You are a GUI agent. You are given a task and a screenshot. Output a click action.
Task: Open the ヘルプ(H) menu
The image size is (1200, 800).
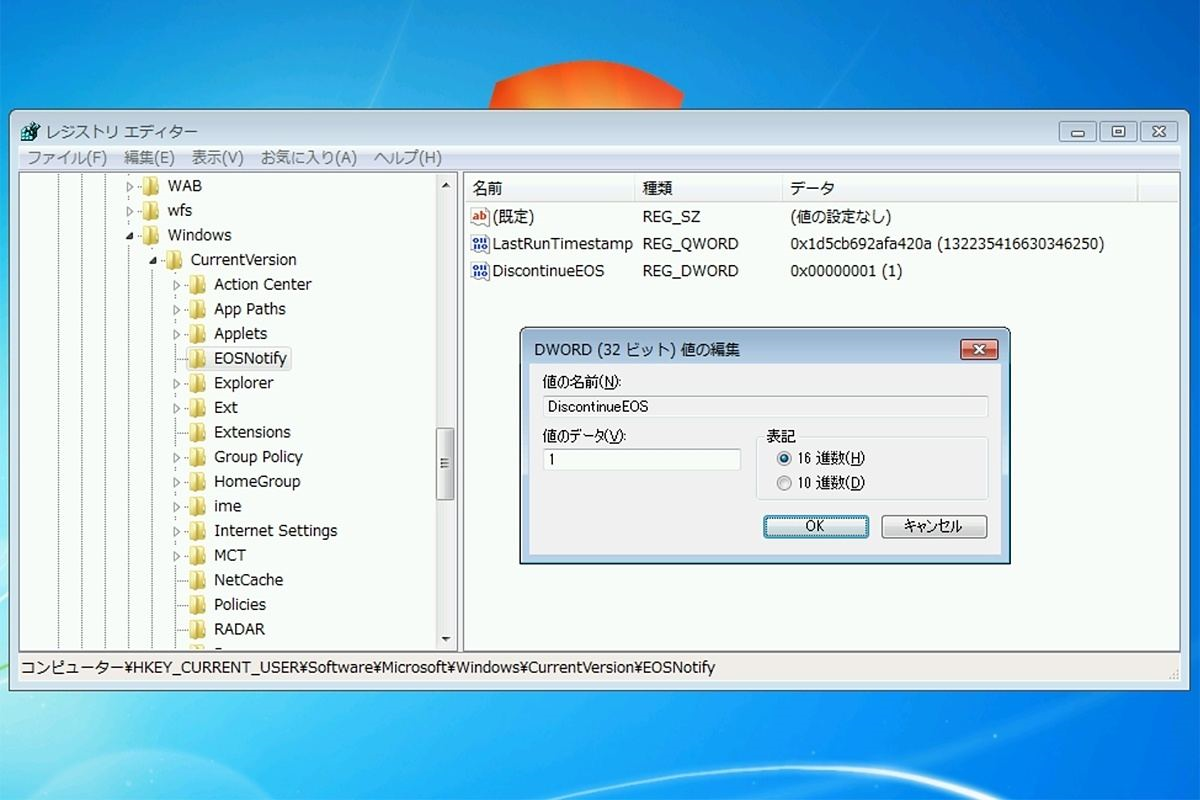(407, 158)
